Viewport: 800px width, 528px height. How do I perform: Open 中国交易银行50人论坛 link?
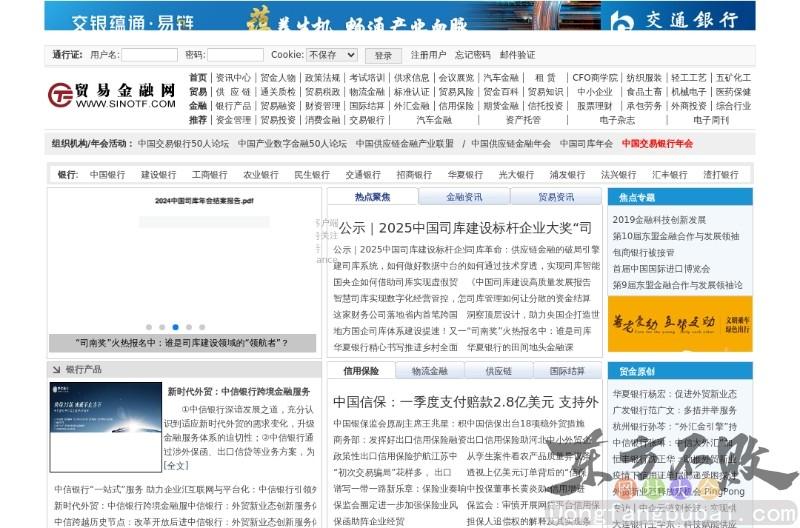tap(184, 144)
